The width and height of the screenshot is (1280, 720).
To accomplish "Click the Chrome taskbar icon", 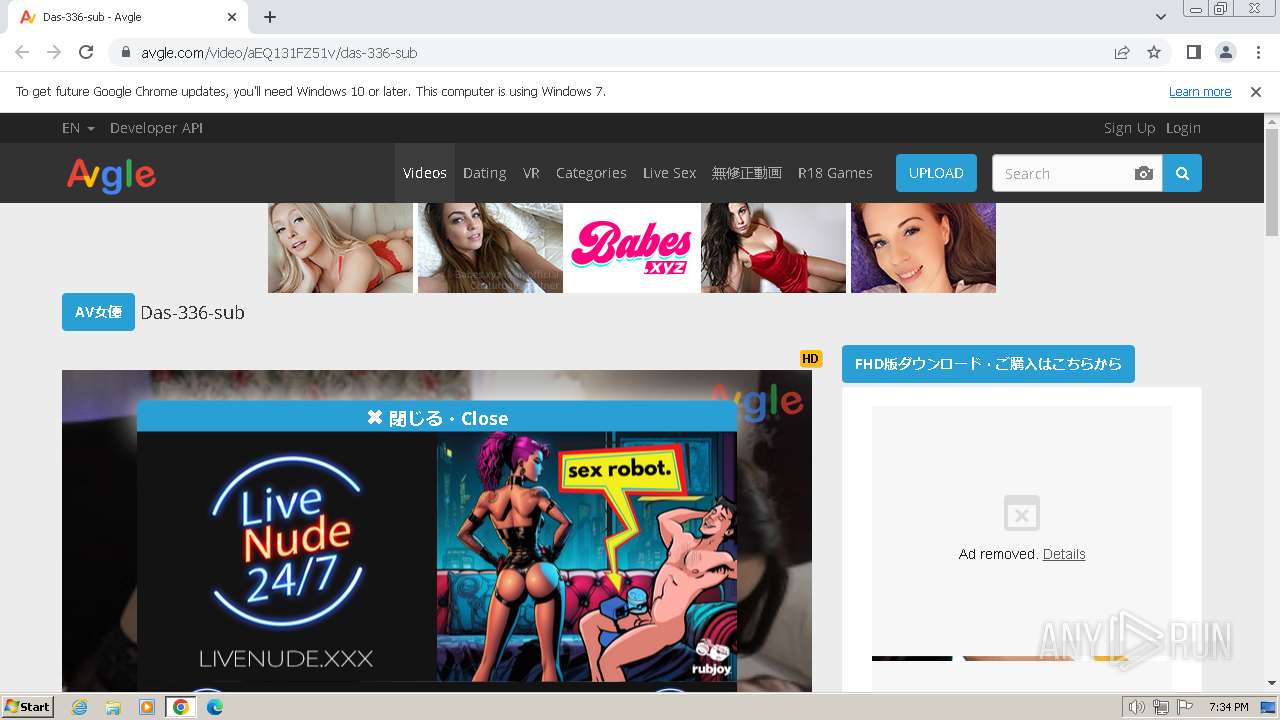I will pos(181,707).
